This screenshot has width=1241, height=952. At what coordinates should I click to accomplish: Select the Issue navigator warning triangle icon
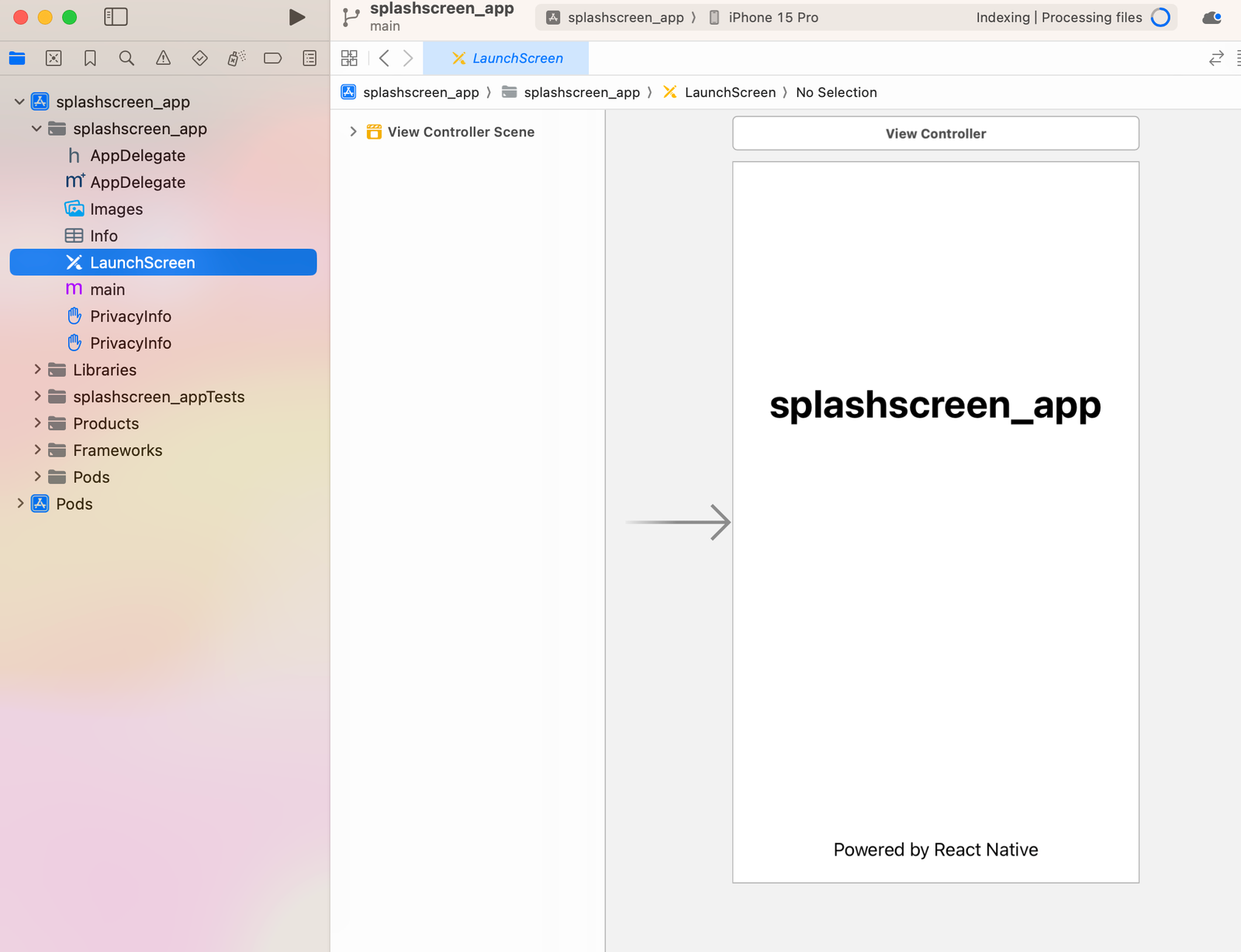coord(164,57)
